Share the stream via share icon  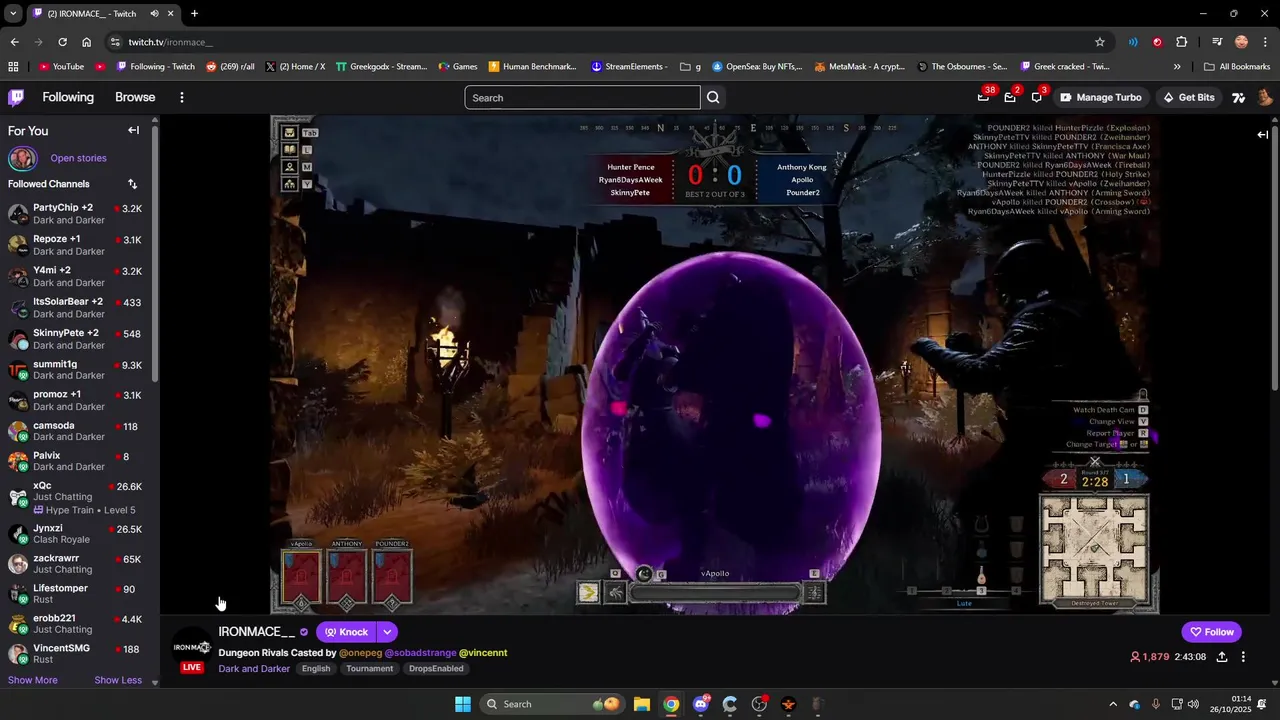tap(1222, 657)
